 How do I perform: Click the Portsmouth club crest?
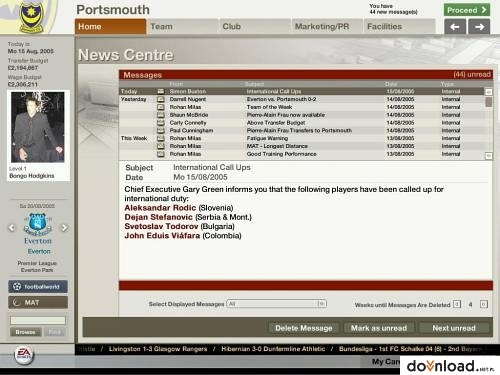click(x=31, y=17)
